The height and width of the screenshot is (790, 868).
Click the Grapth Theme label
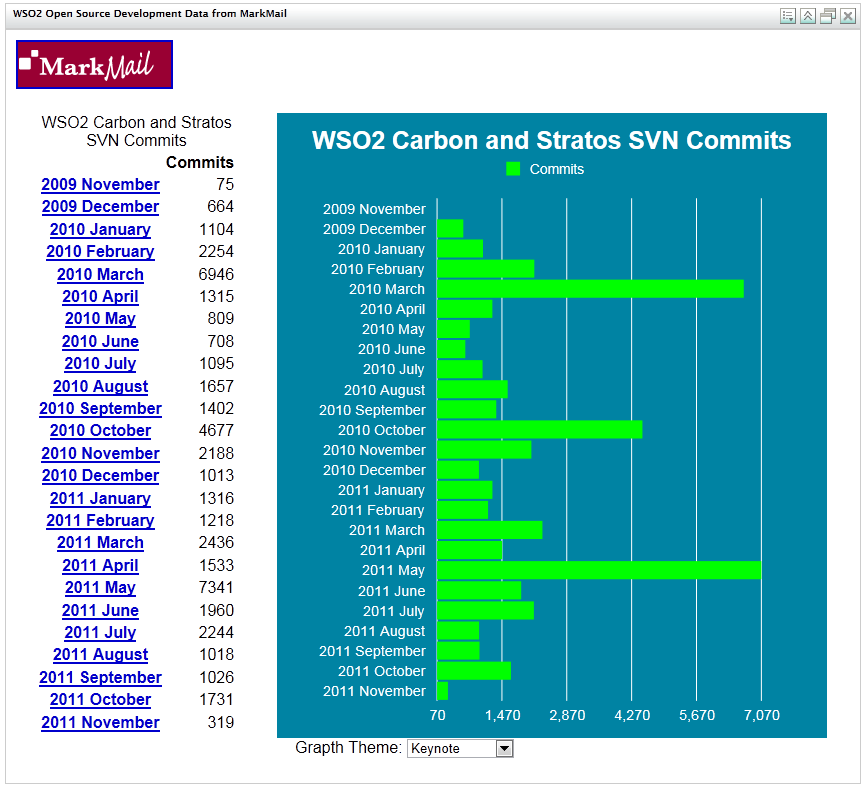tap(348, 748)
